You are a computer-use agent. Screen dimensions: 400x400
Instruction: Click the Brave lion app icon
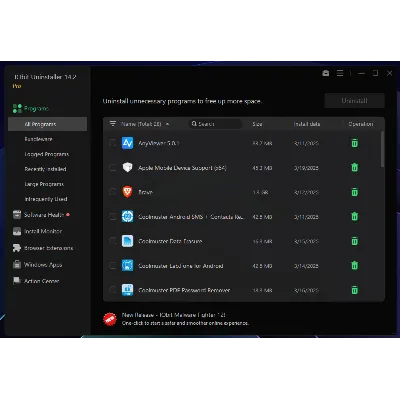pos(127,192)
